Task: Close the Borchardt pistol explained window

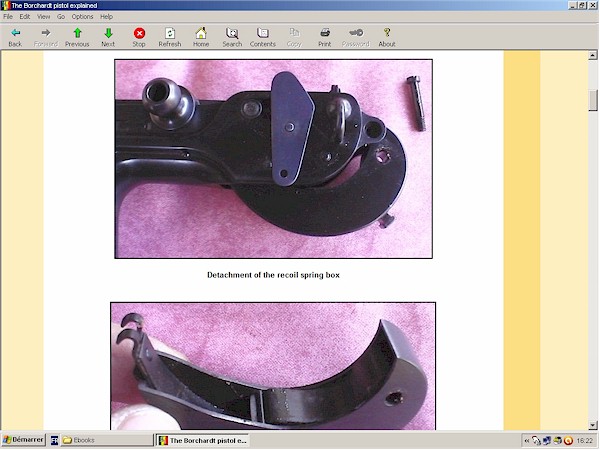Action: tap(592, 5)
